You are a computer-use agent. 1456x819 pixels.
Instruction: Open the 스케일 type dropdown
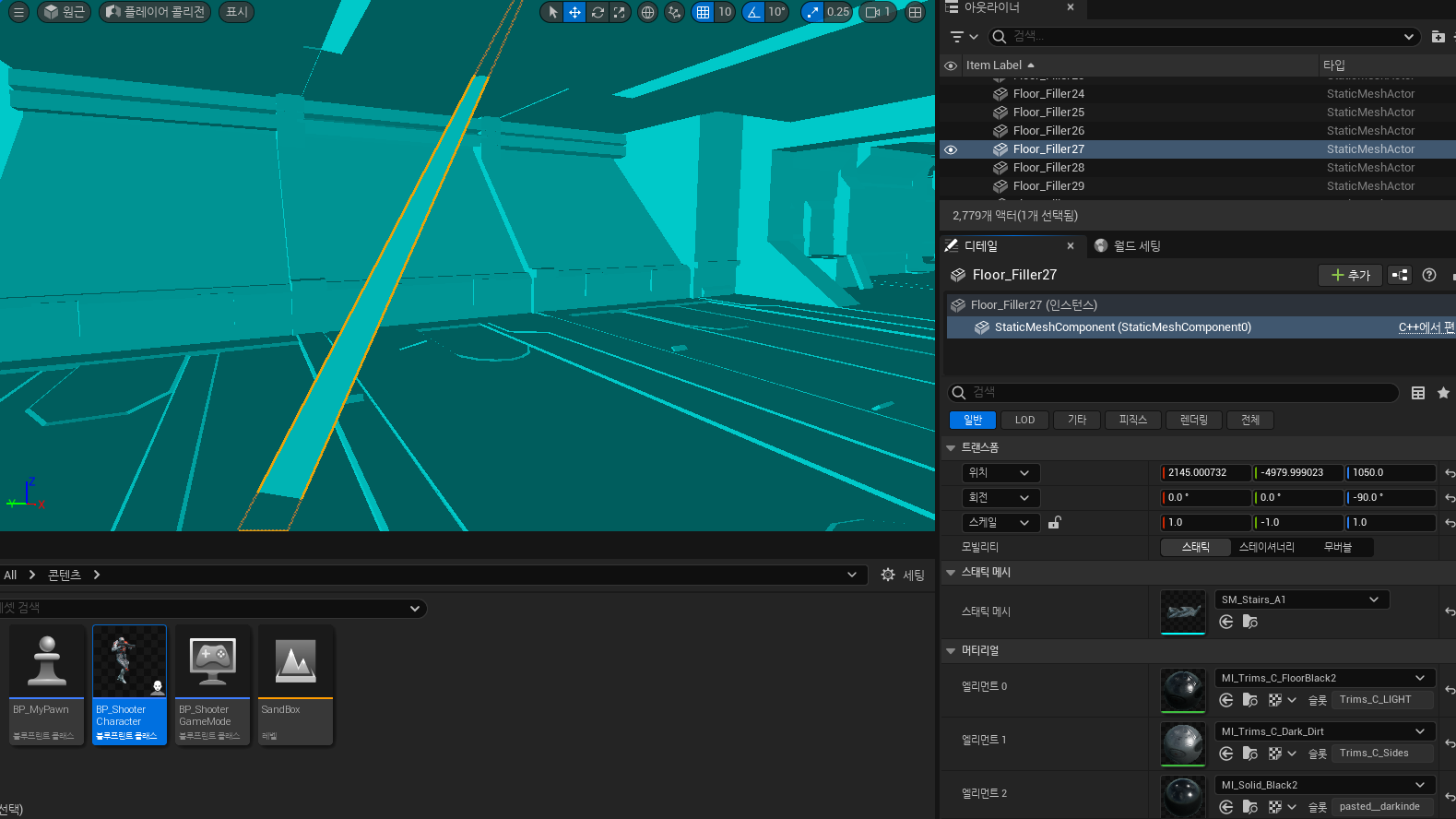click(1000, 523)
